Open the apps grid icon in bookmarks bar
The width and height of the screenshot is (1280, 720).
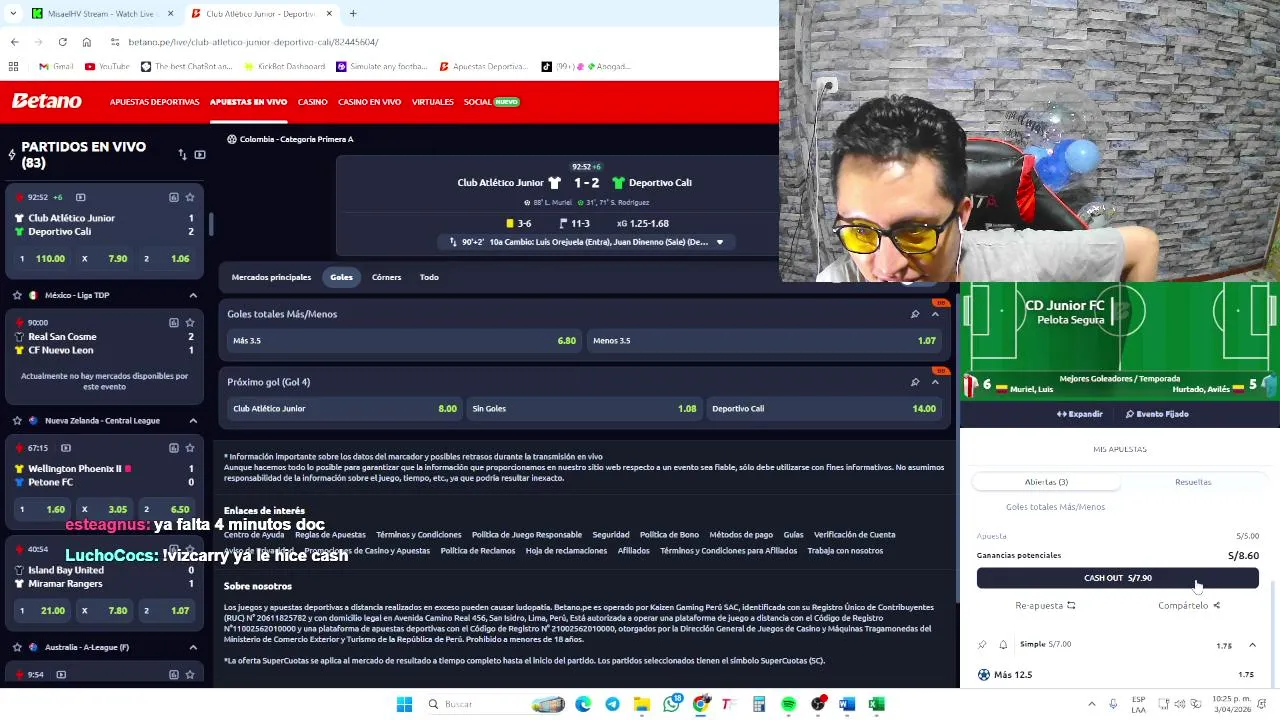(x=13, y=66)
